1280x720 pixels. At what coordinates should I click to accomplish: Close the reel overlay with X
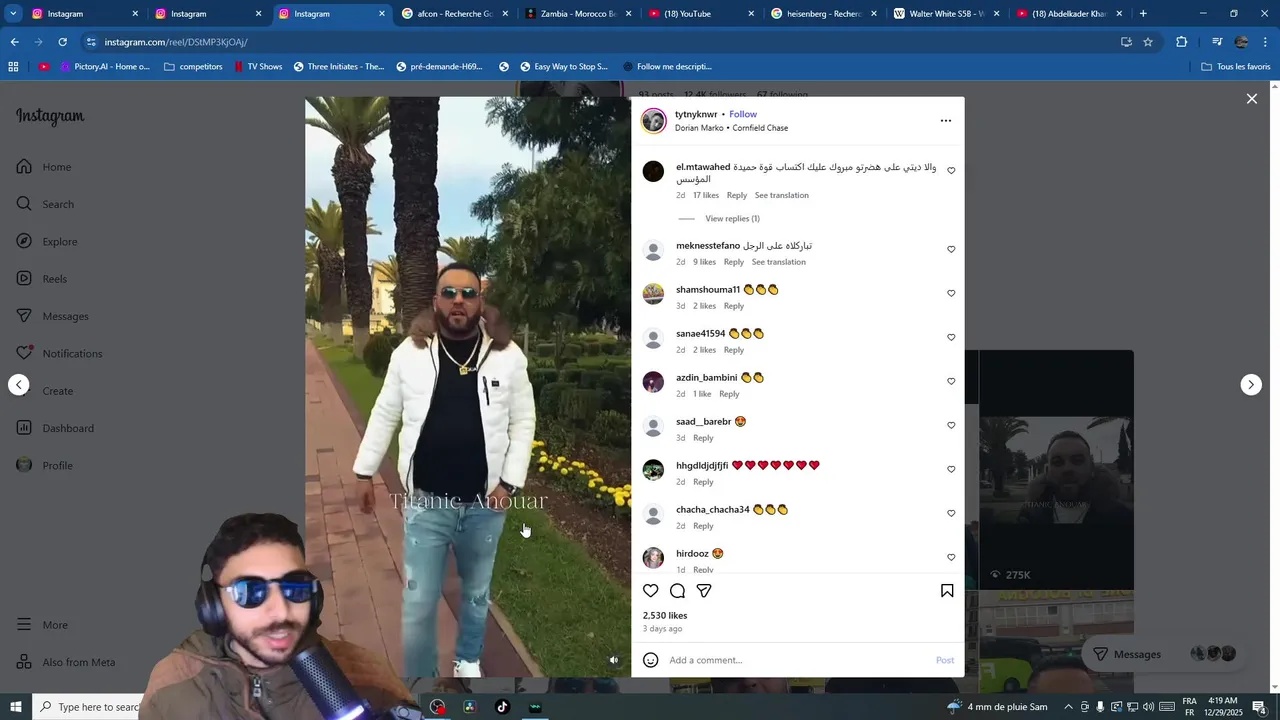1251,99
